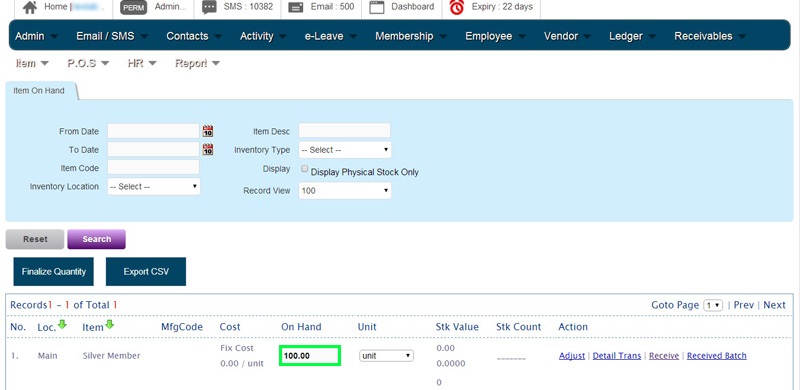Open the To Date calendar picker
Viewport: 800px width, 390px height.
click(x=208, y=150)
